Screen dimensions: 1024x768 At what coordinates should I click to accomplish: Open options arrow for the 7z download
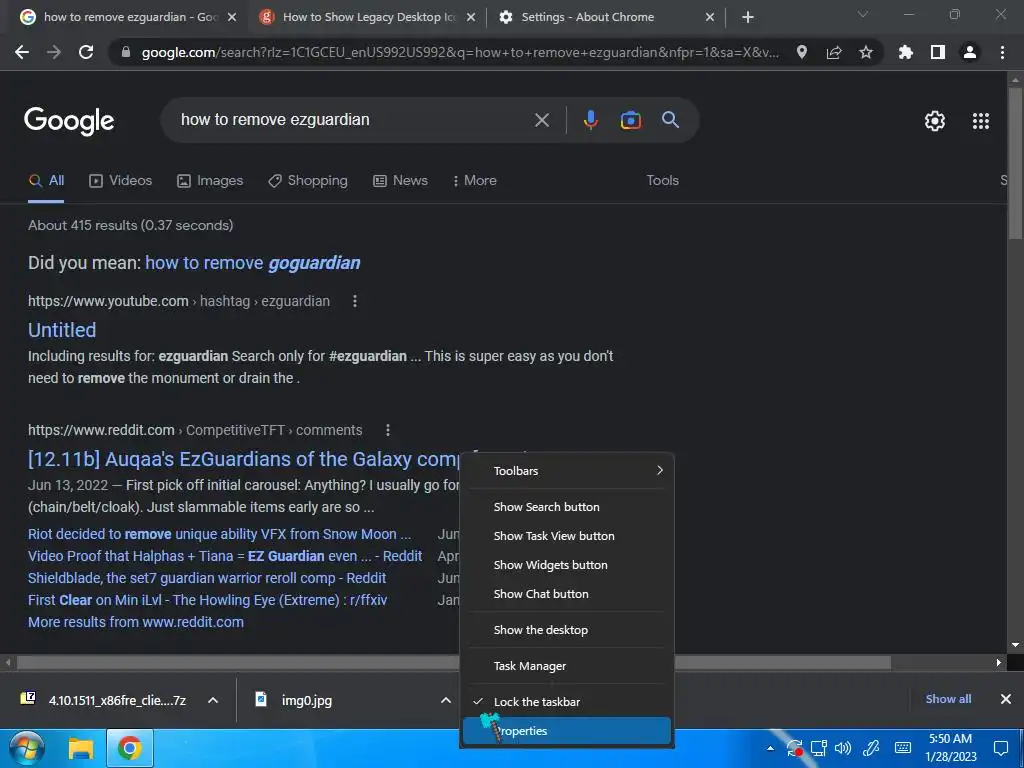[x=213, y=700]
